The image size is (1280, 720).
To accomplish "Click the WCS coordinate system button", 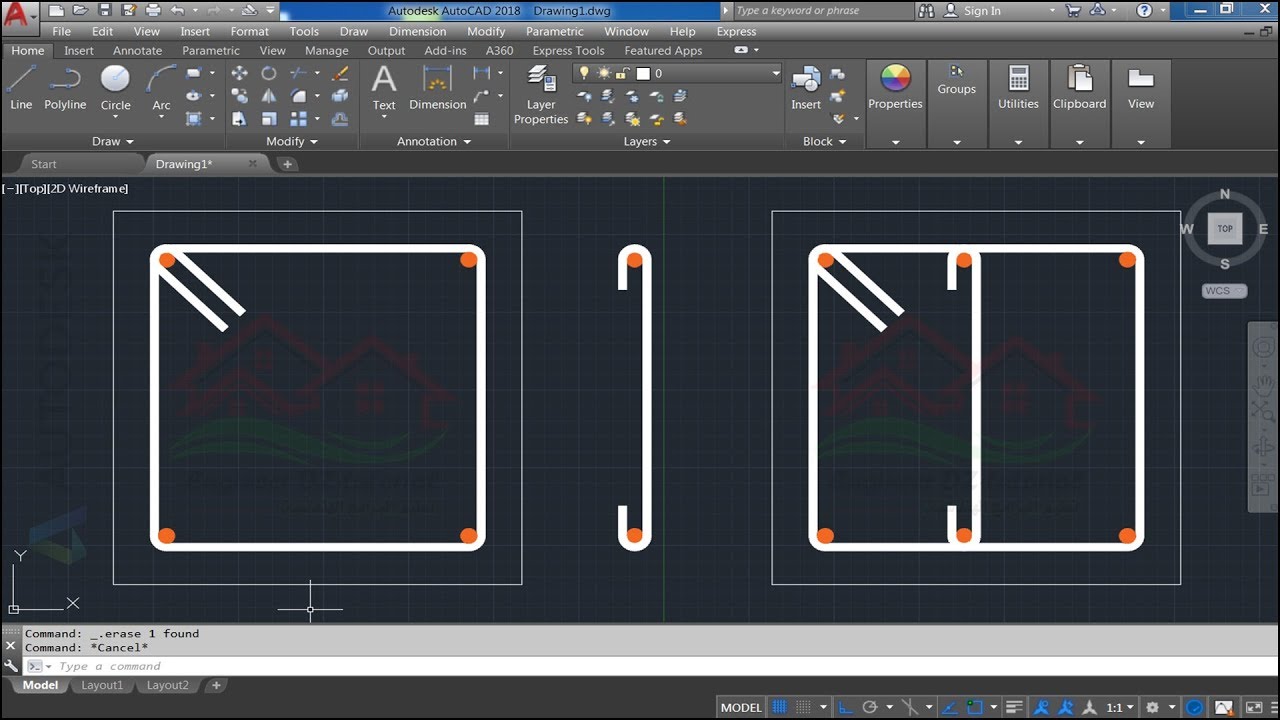I will pos(1224,291).
